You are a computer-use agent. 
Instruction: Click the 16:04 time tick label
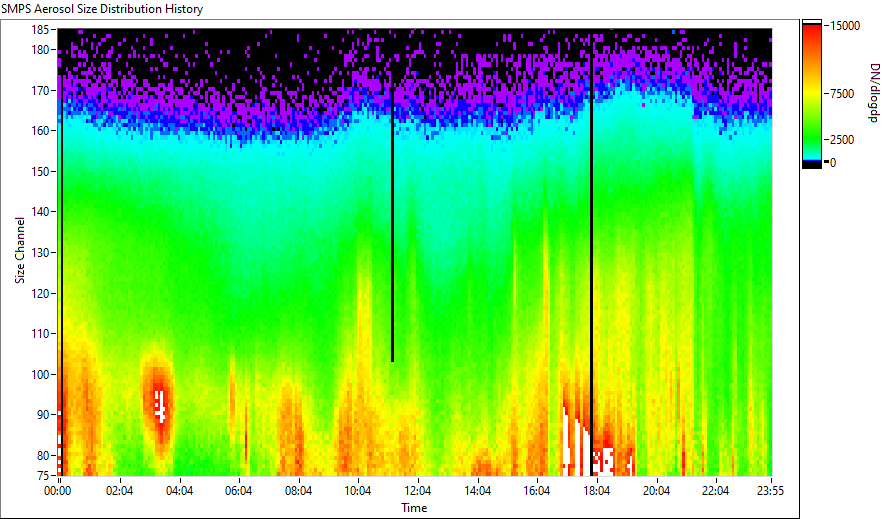(x=536, y=491)
